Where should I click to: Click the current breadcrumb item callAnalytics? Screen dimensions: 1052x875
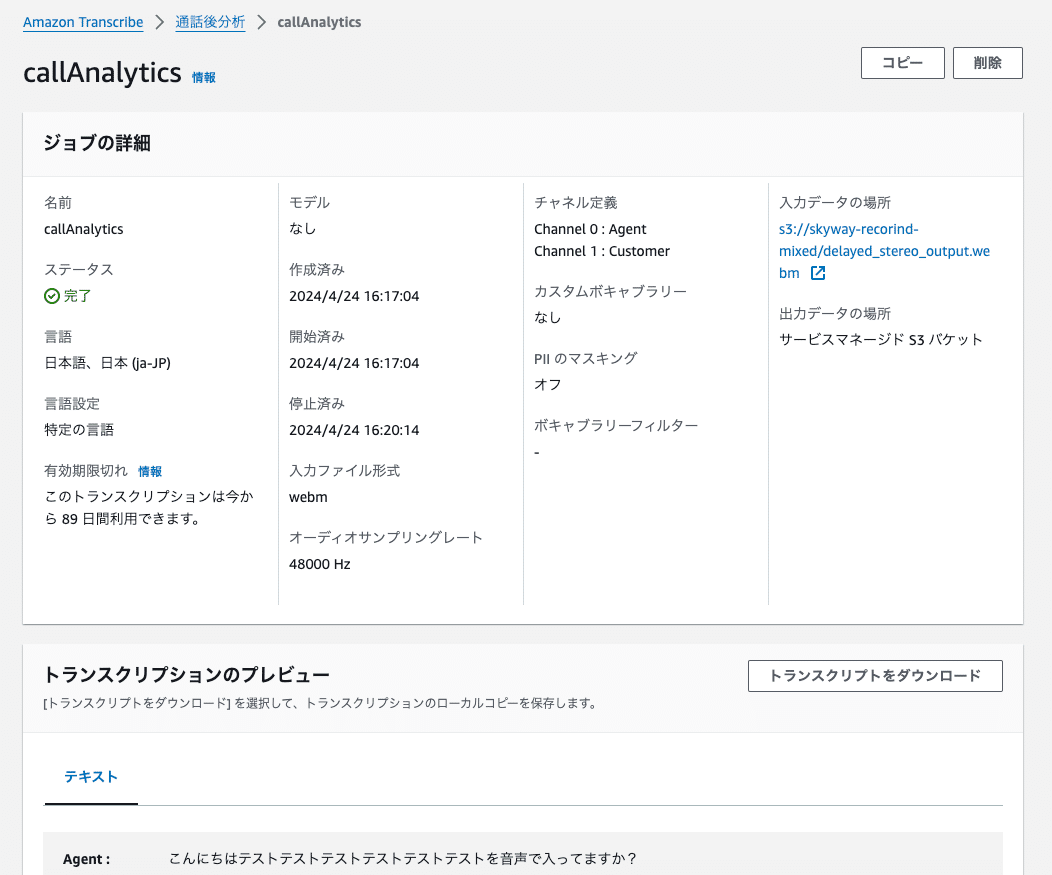(319, 22)
